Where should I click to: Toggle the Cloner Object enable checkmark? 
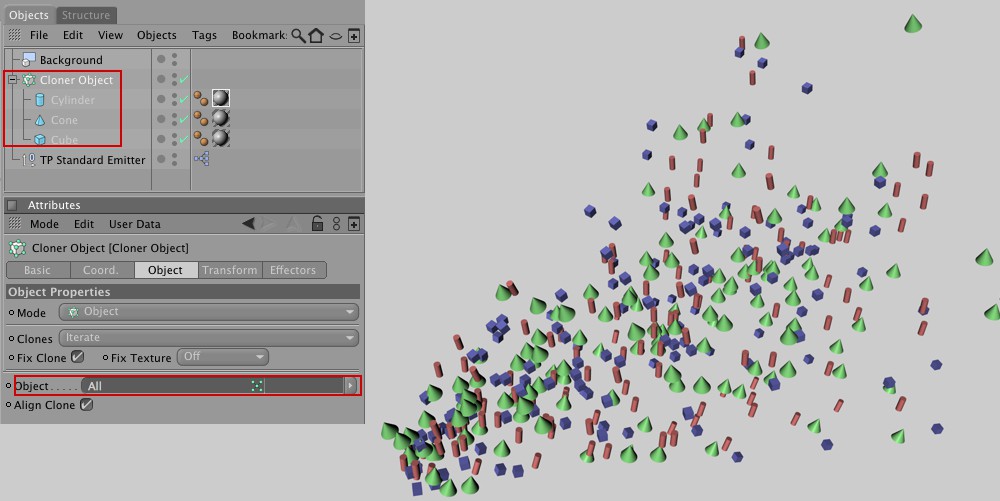tap(183, 80)
